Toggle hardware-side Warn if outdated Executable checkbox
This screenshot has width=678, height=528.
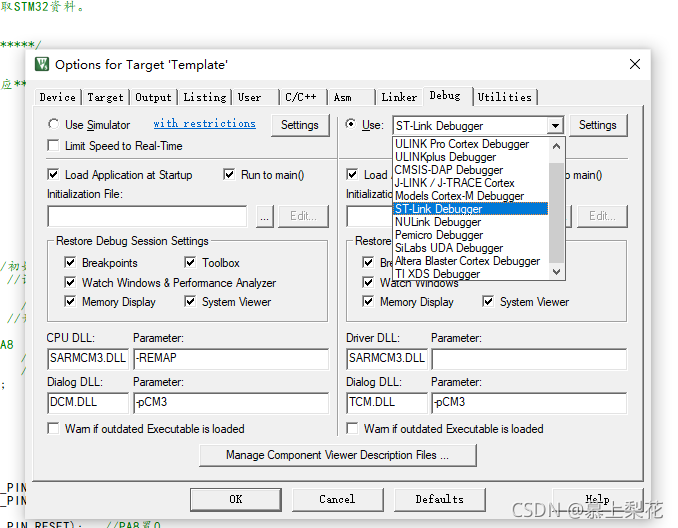point(352,428)
